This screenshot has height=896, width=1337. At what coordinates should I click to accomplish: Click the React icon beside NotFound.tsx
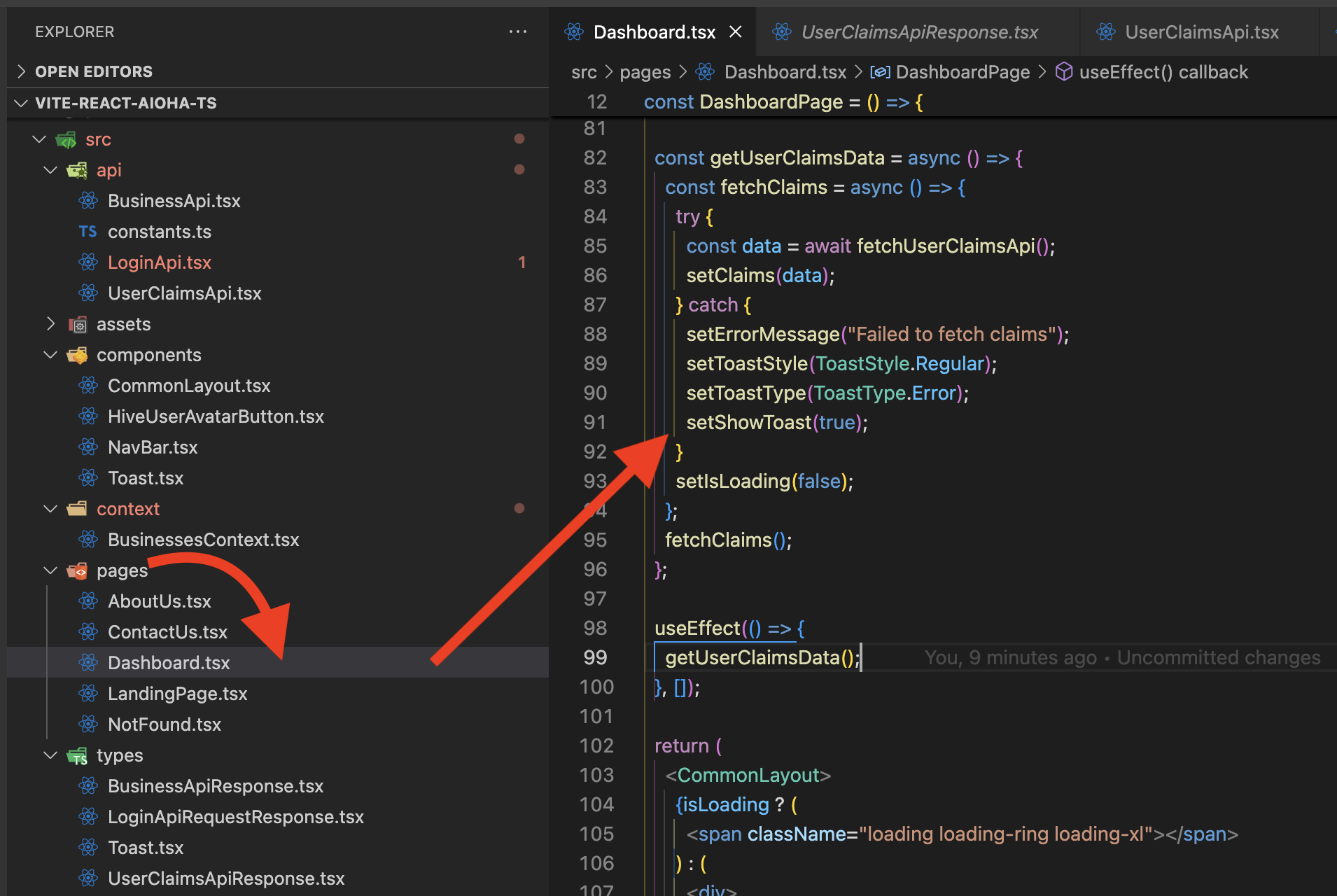coord(88,724)
